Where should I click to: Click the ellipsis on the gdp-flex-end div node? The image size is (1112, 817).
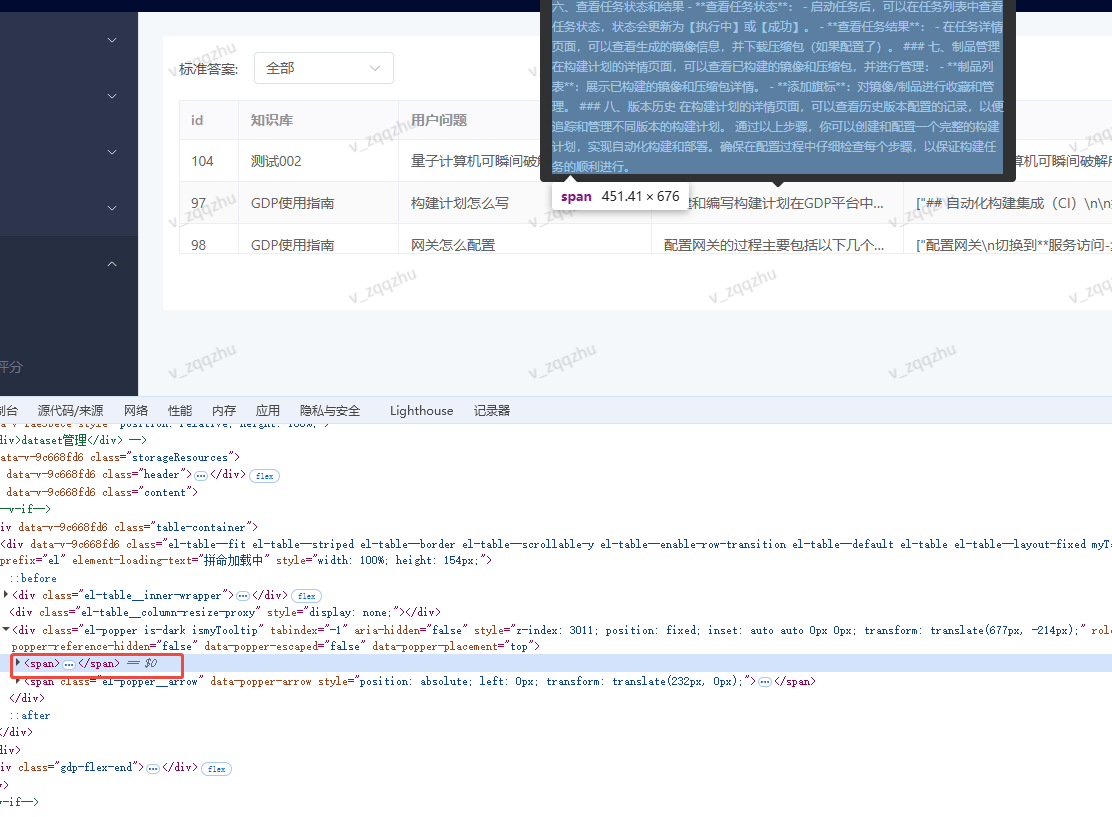153,768
